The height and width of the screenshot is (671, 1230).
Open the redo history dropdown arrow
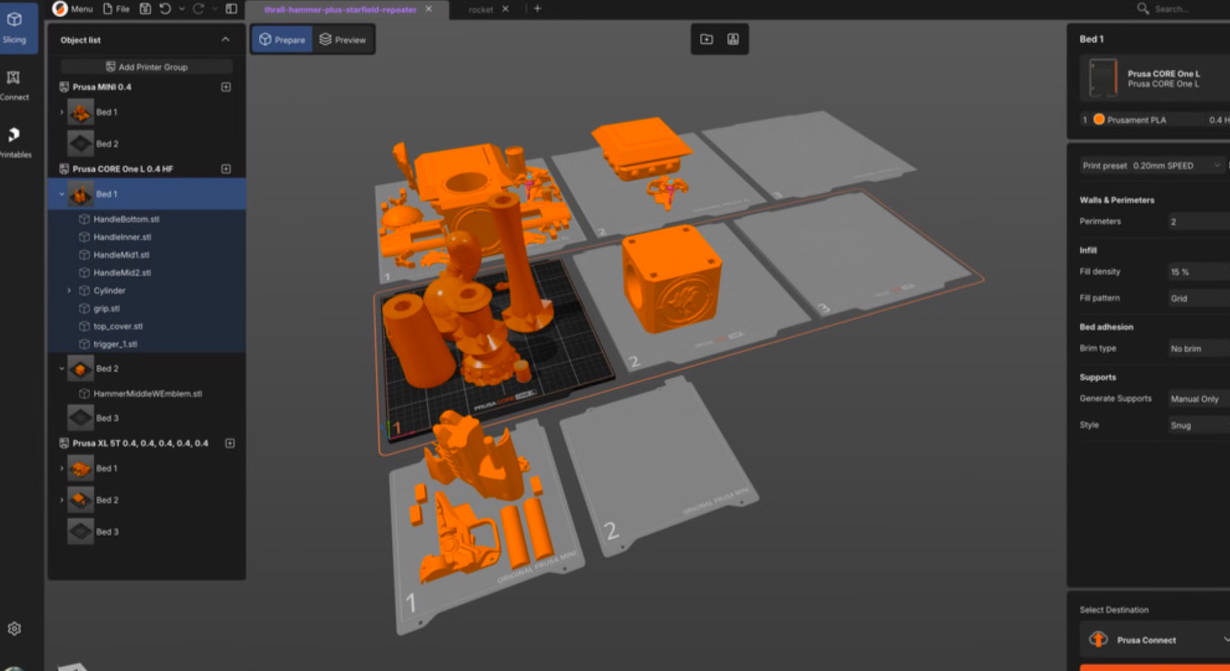point(214,9)
